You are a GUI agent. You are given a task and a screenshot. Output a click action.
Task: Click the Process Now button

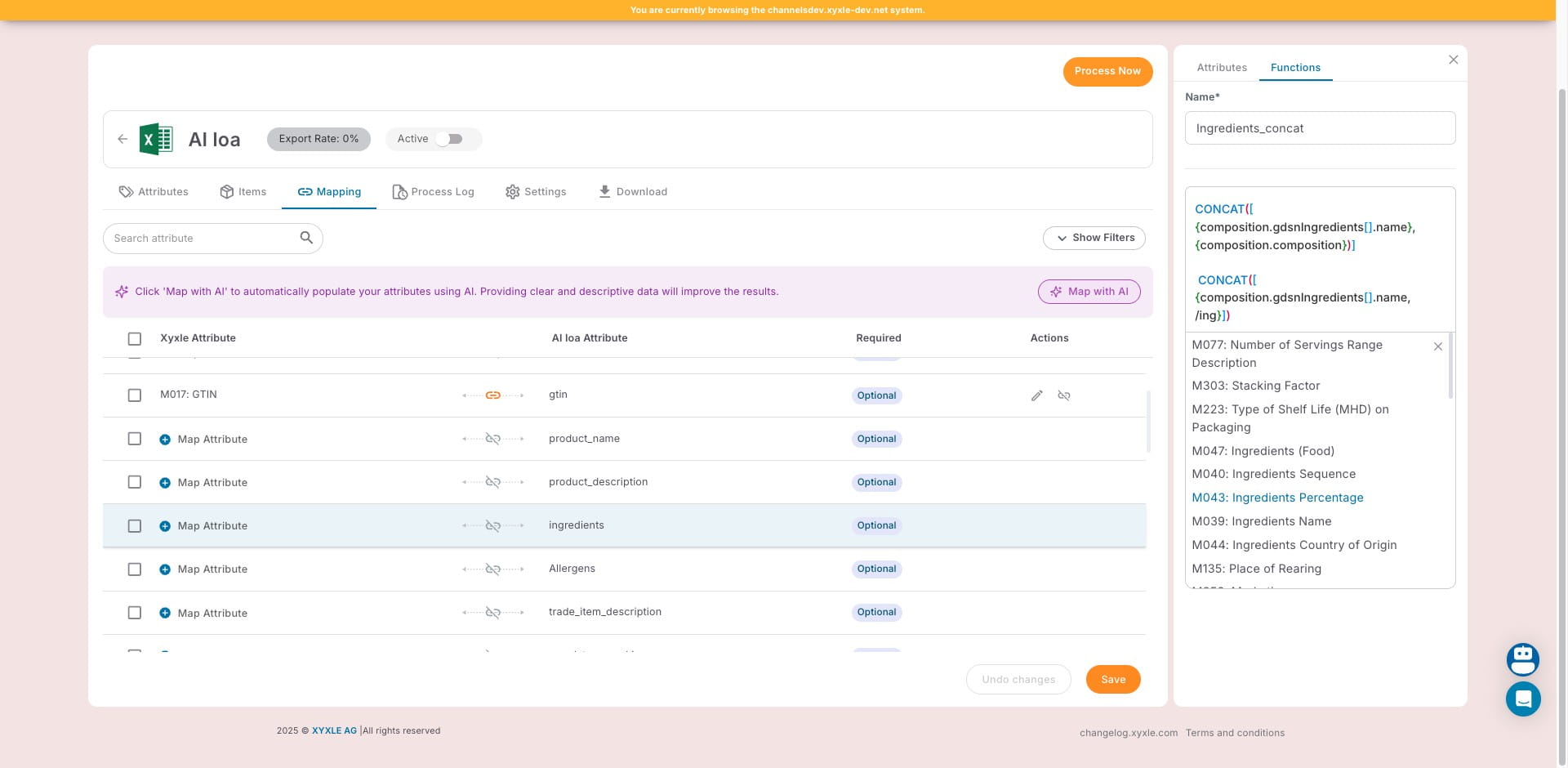click(1107, 71)
